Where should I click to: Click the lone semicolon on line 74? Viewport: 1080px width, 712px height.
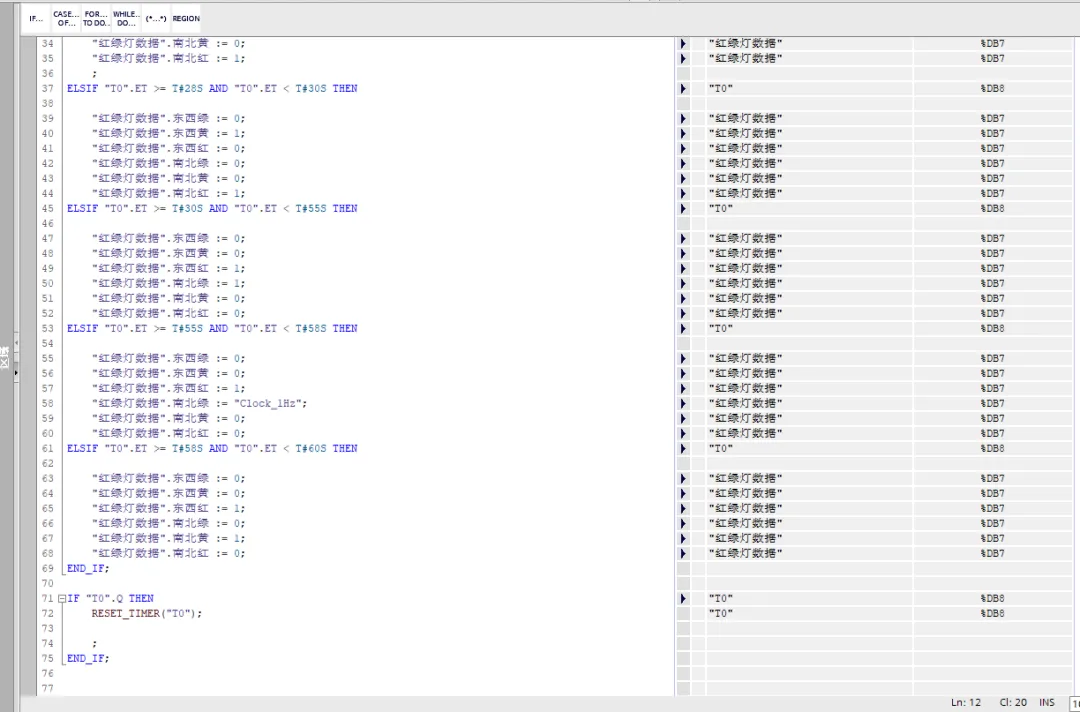pos(94,644)
